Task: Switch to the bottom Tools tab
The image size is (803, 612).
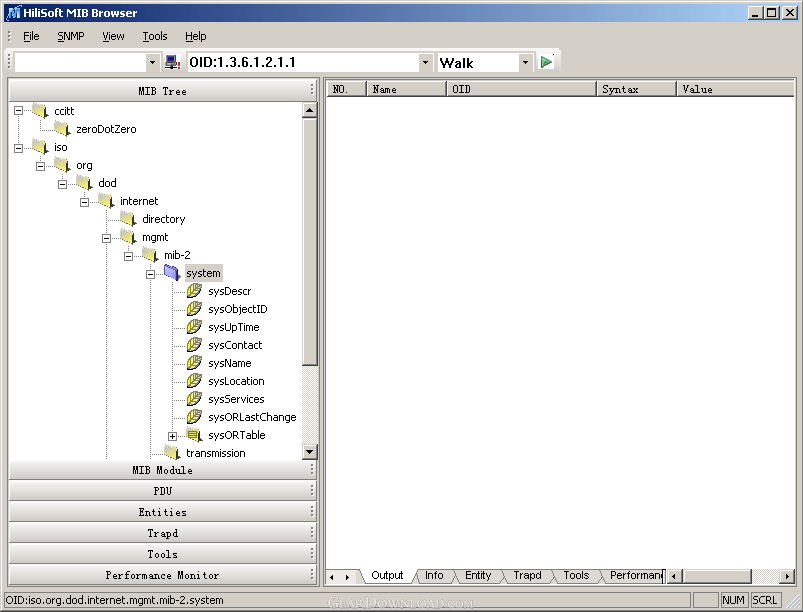Action: tap(576, 575)
